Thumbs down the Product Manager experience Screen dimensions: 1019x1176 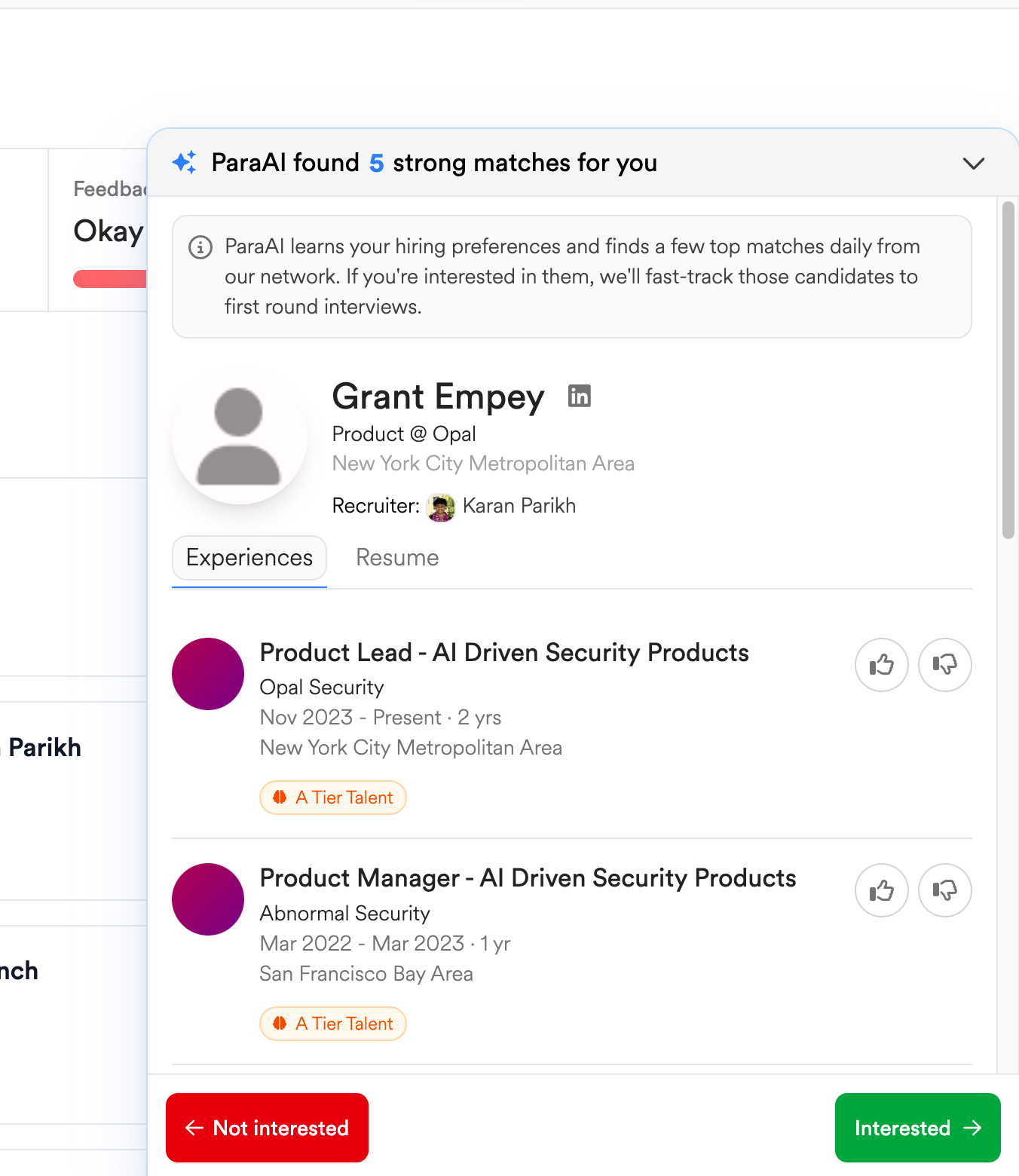coord(945,890)
